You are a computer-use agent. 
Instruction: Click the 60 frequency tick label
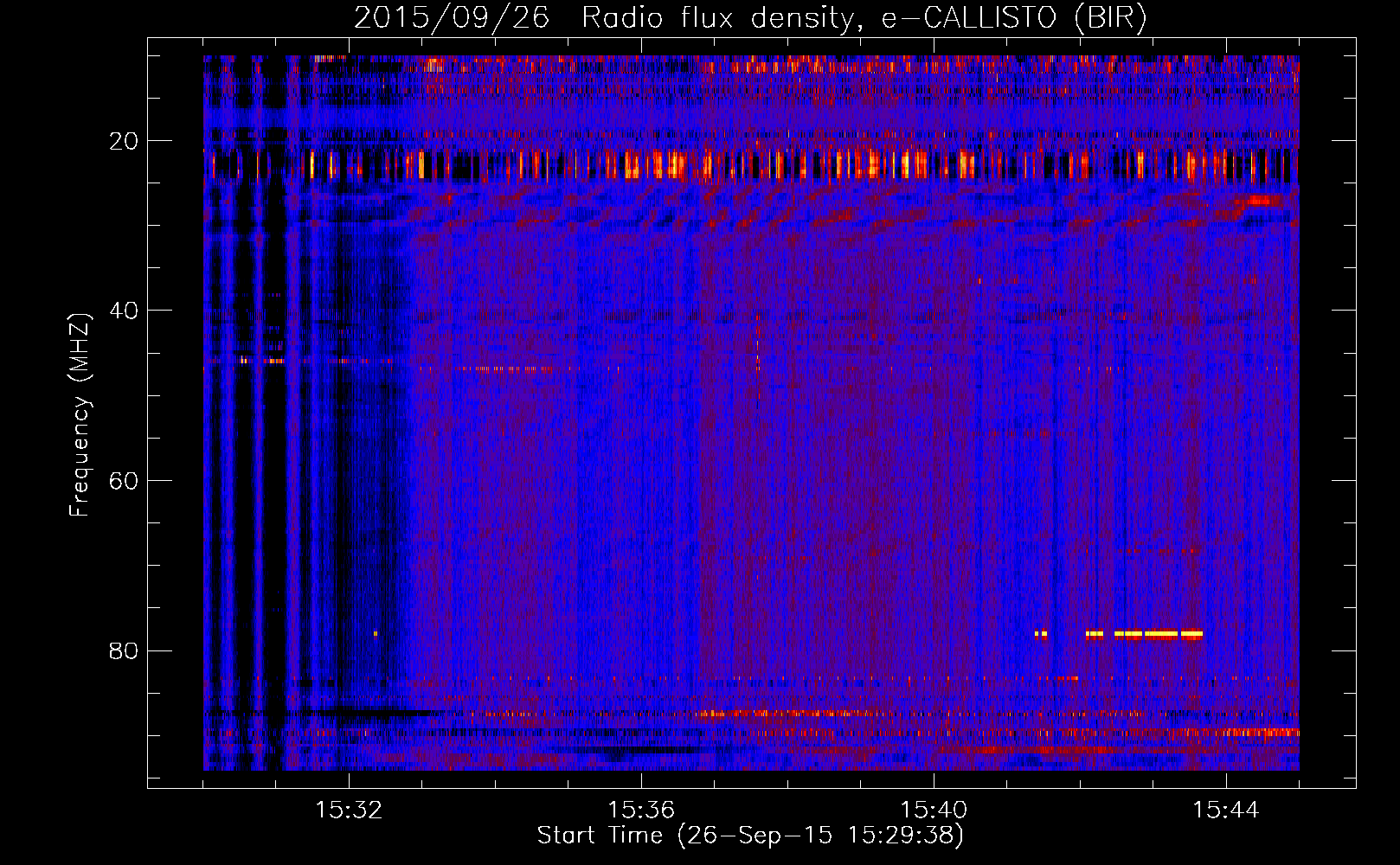pos(125,481)
